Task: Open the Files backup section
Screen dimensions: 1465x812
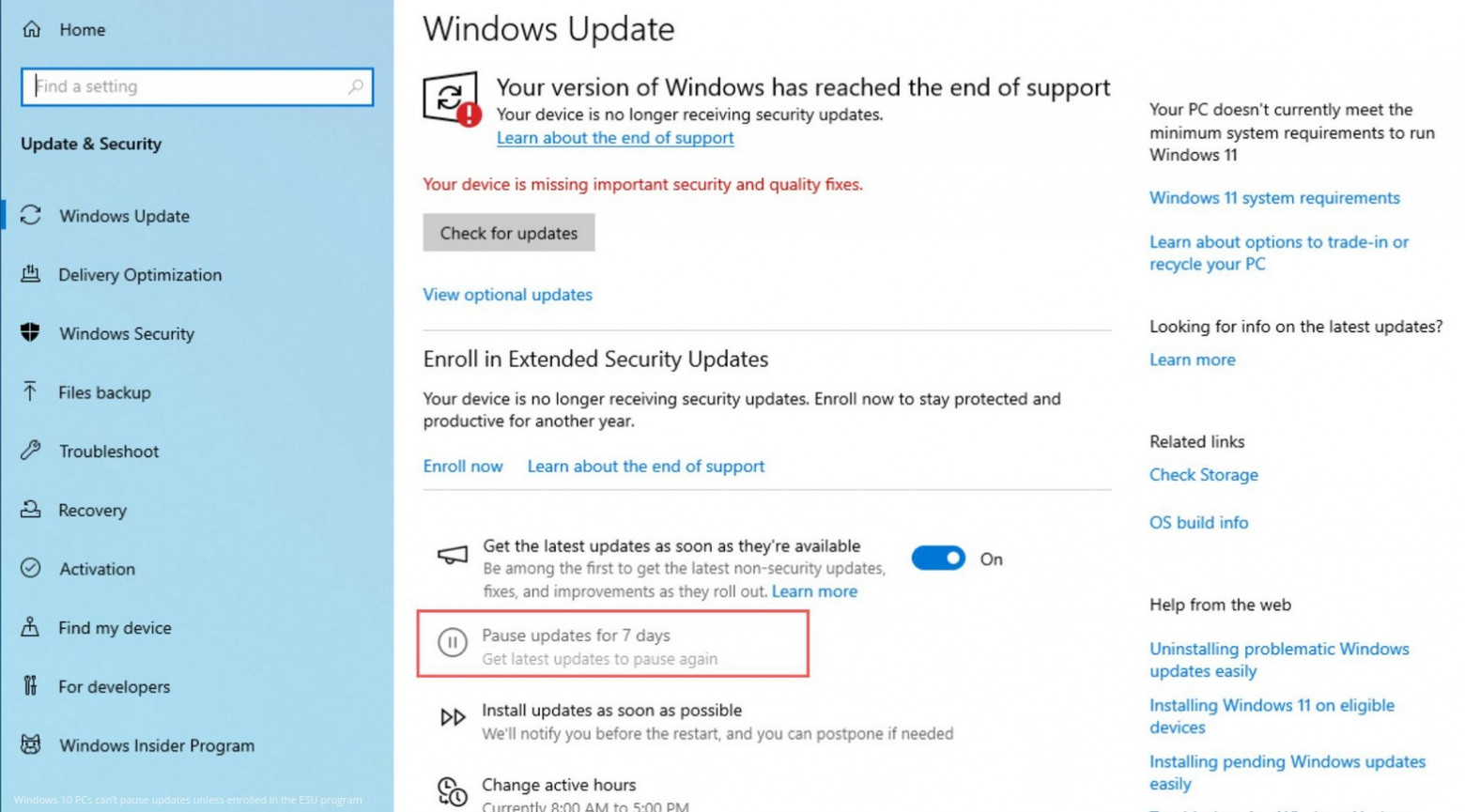Action: [x=104, y=392]
